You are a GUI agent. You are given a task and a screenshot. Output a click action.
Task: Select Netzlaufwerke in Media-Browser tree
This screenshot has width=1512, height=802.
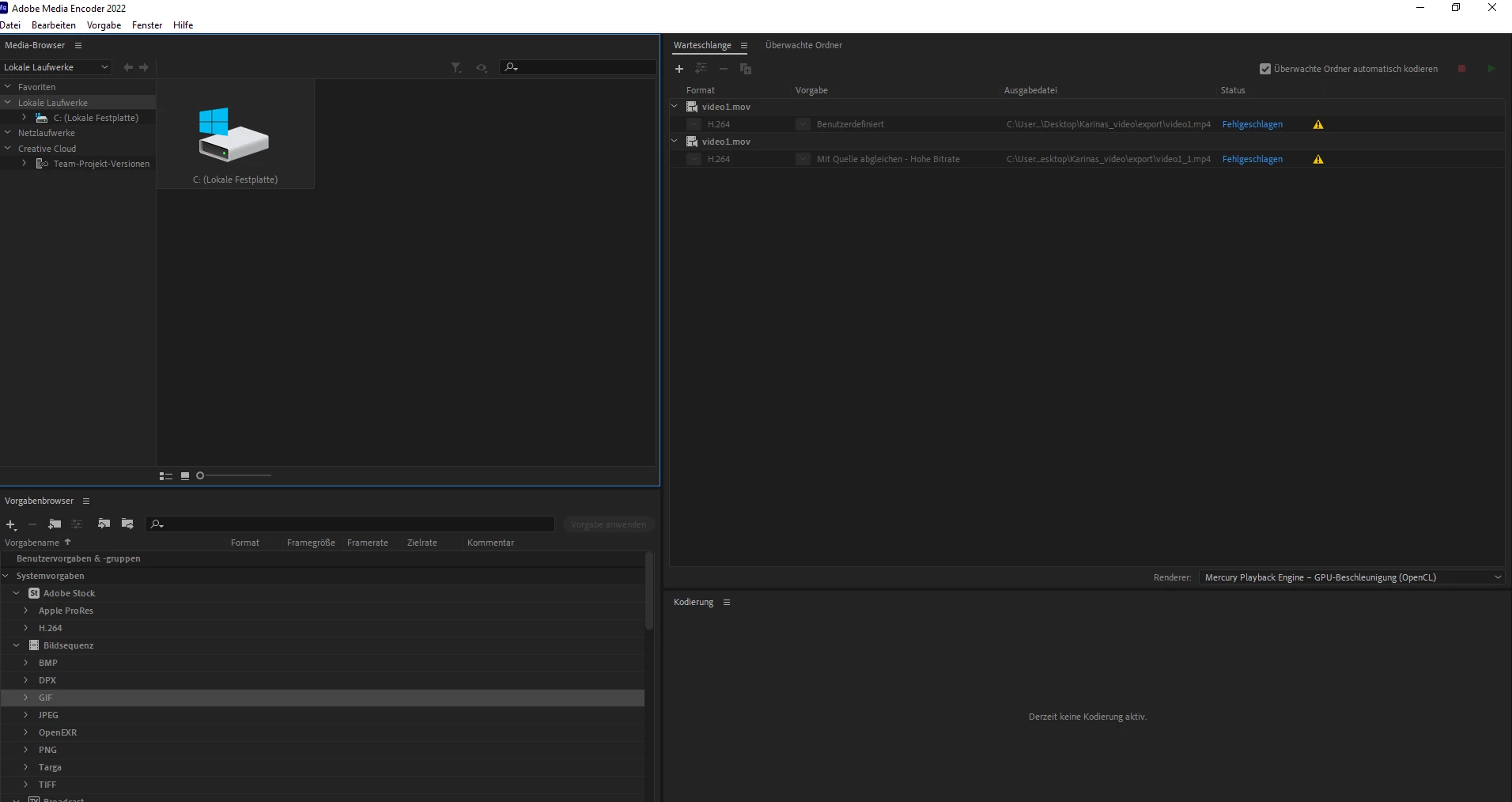[47, 133]
